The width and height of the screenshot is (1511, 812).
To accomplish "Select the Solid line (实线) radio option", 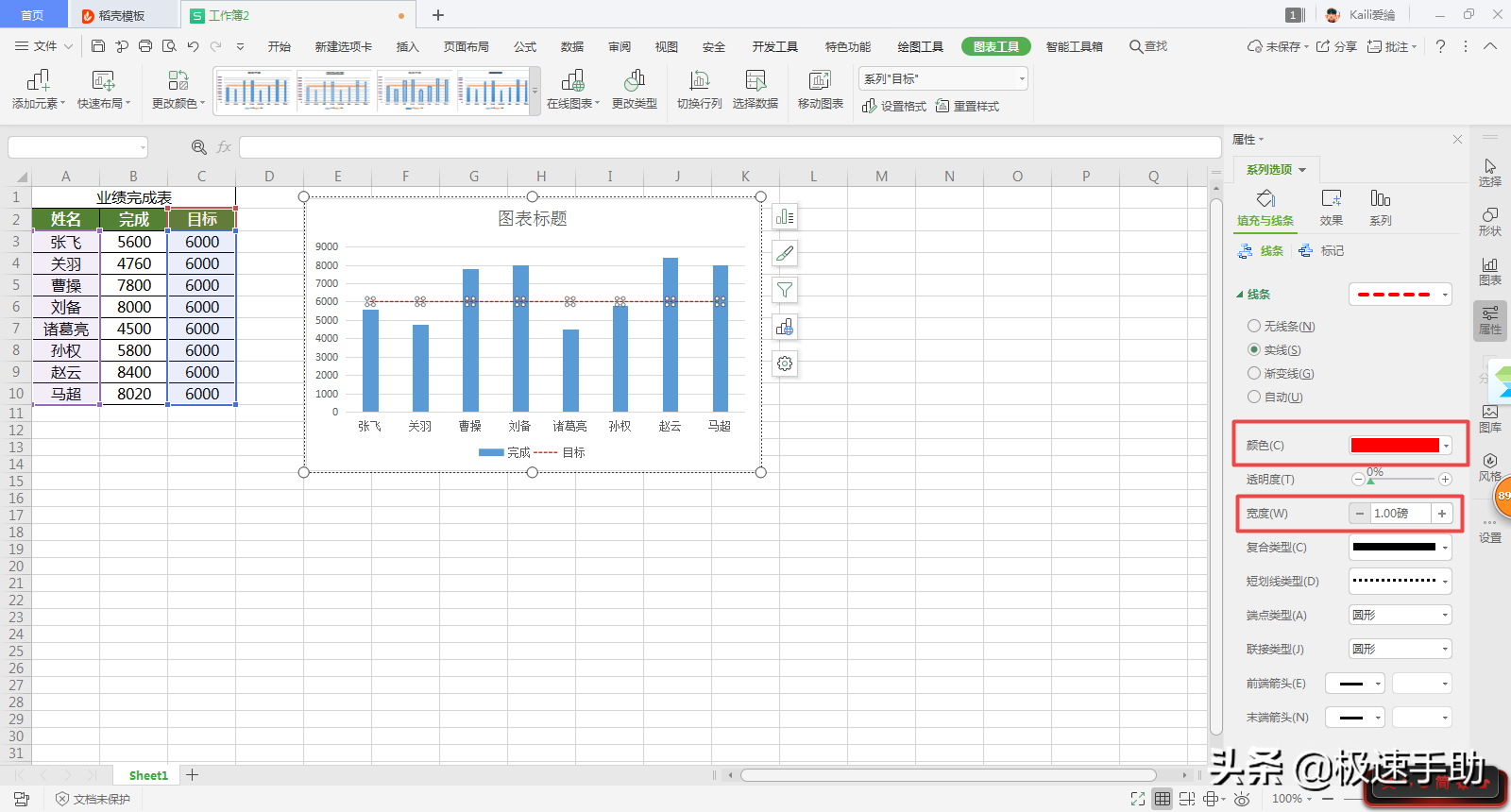I will point(1254,349).
